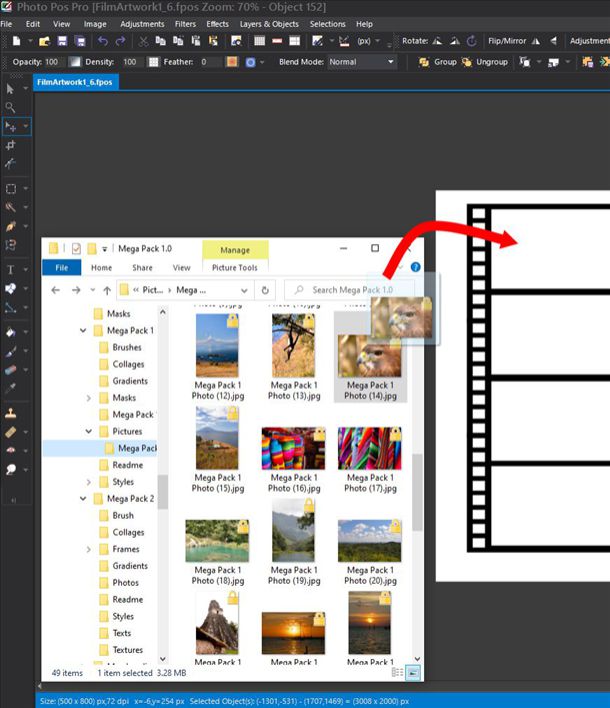Viewport: 610px width, 708px height.
Task: Open the (px) units dropdown arrow
Action: 377,41
